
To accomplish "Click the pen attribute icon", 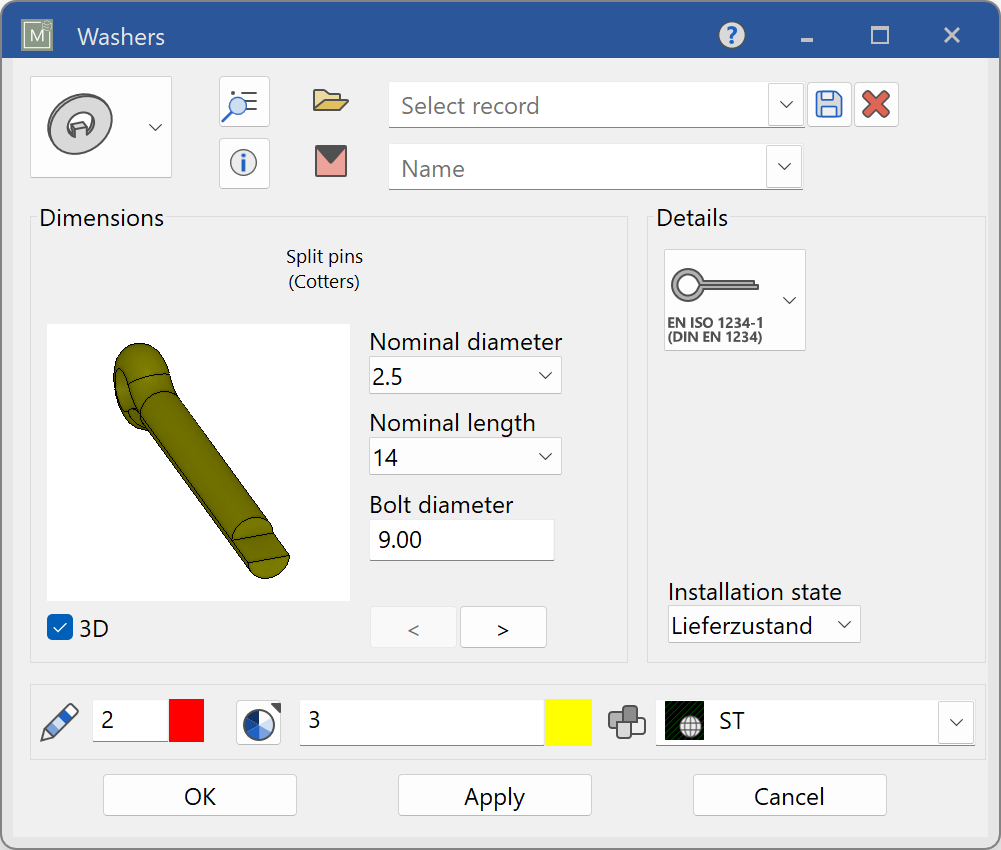I will coord(58,721).
